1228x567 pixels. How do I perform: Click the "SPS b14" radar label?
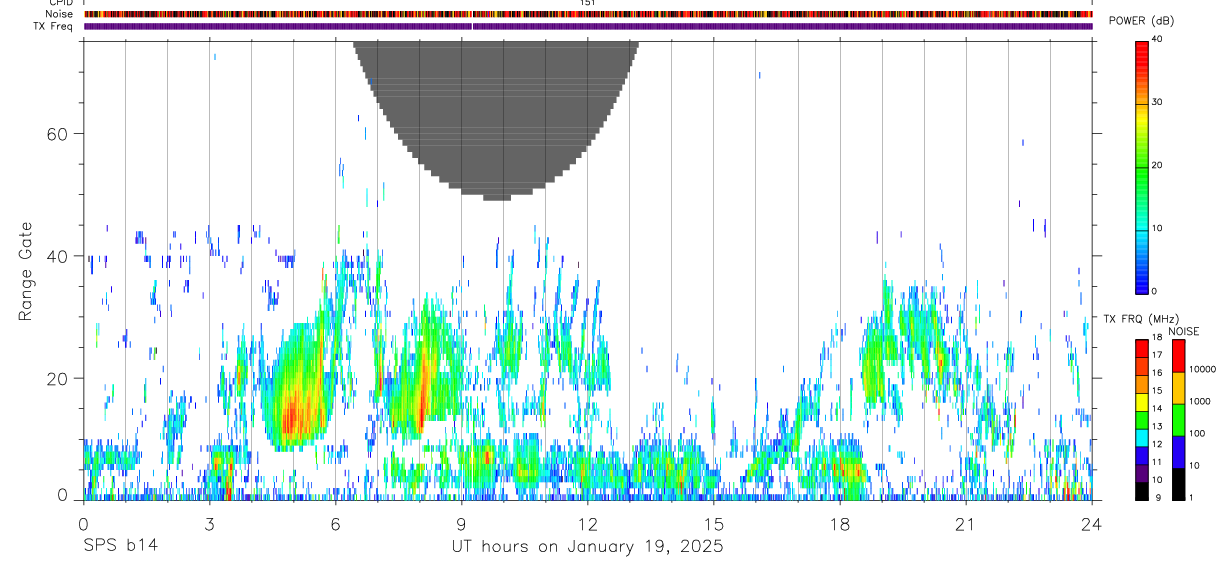(x=119, y=547)
